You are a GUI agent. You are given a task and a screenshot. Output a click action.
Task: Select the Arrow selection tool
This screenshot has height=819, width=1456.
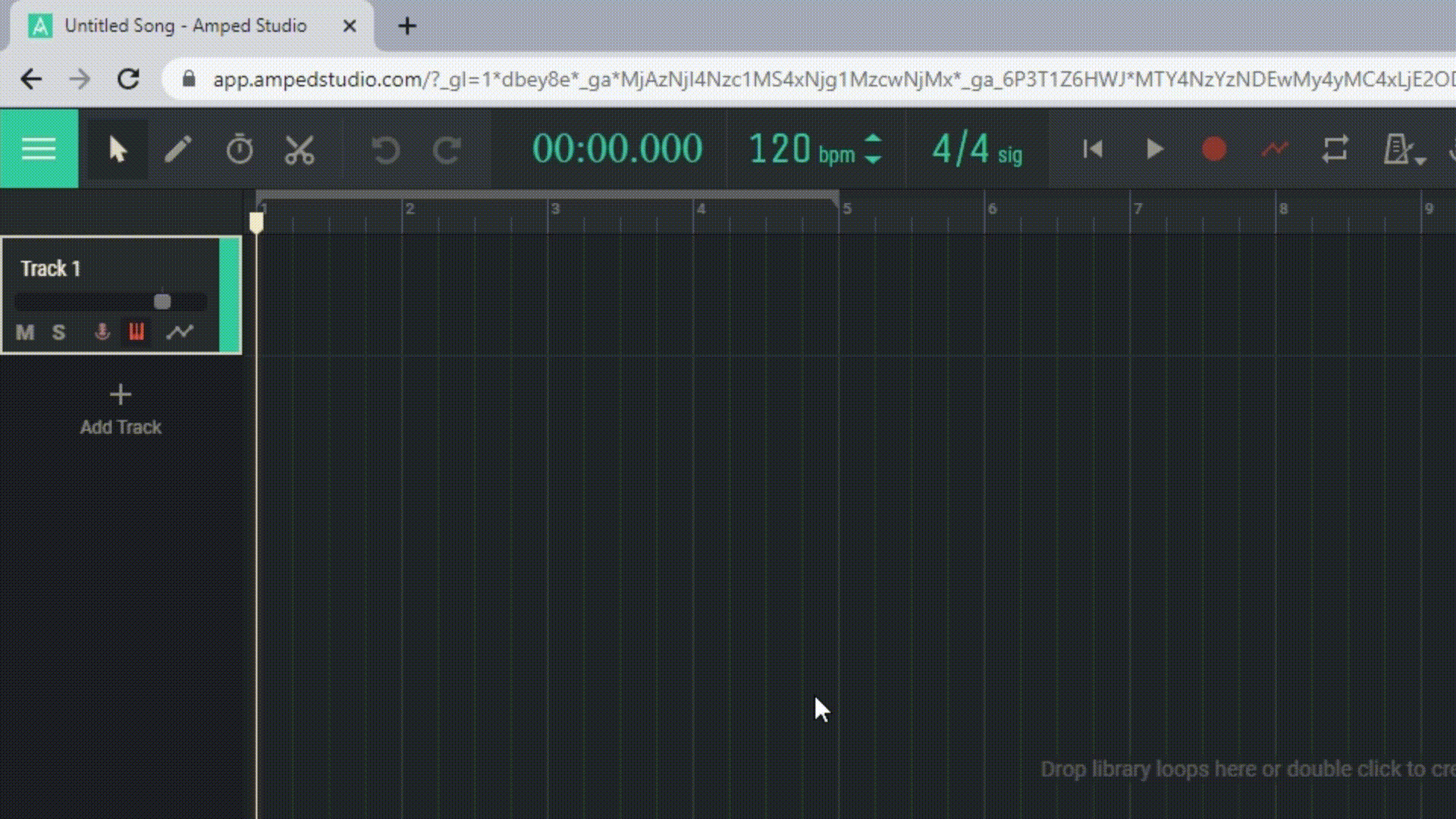(118, 149)
